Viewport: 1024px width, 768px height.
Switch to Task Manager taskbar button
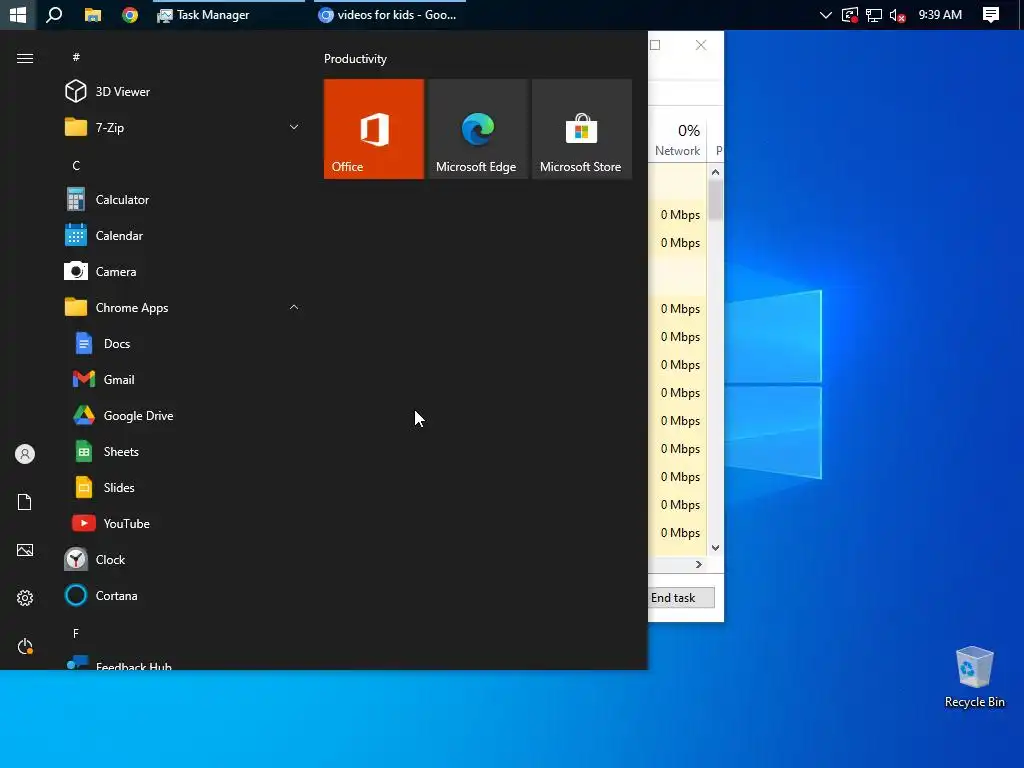coord(229,14)
